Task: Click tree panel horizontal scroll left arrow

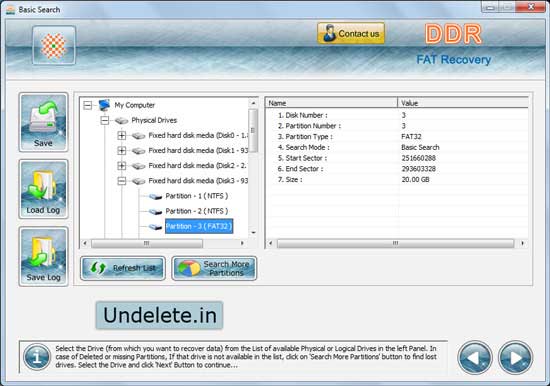Action: [85, 243]
